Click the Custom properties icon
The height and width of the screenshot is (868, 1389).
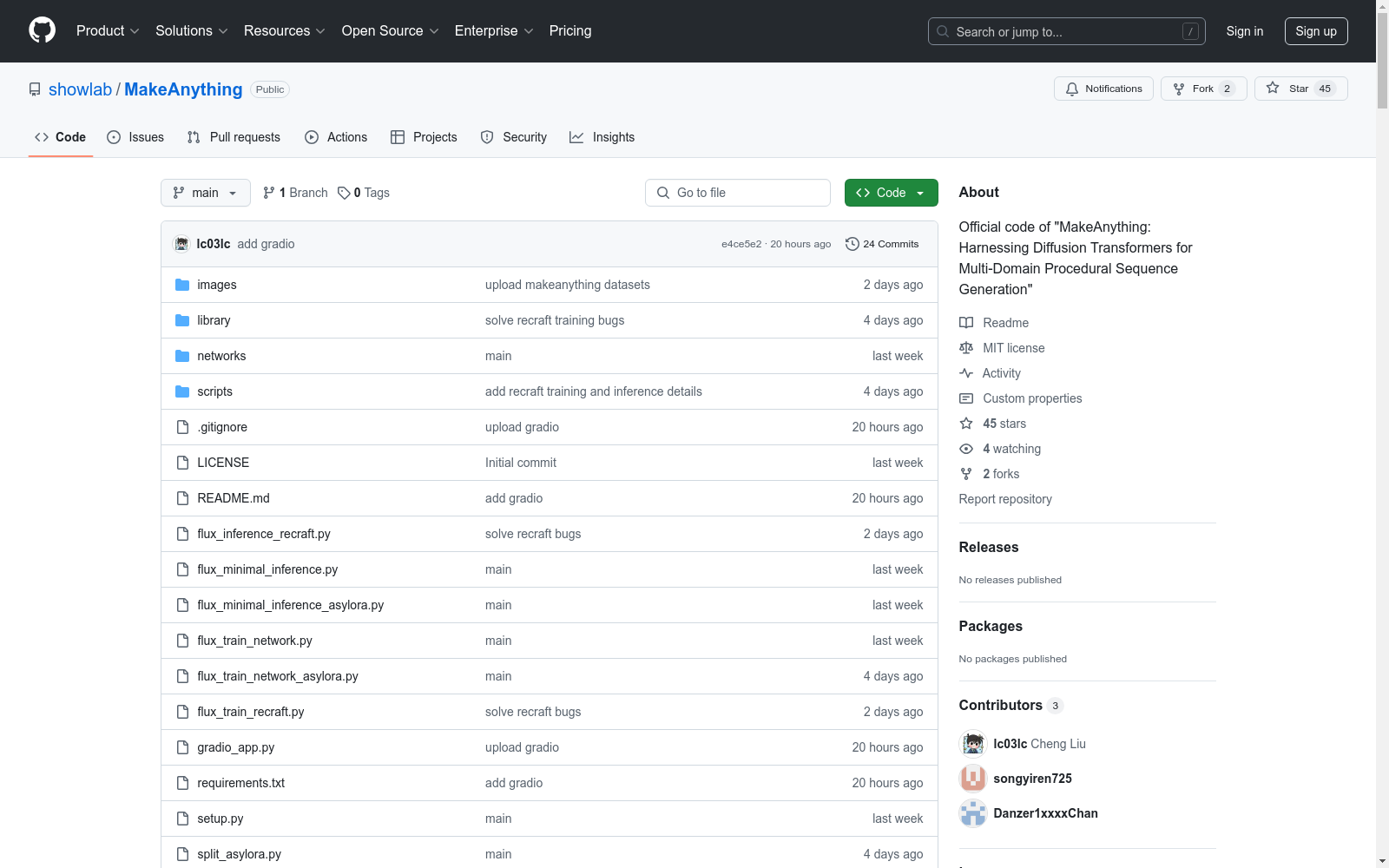966,398
